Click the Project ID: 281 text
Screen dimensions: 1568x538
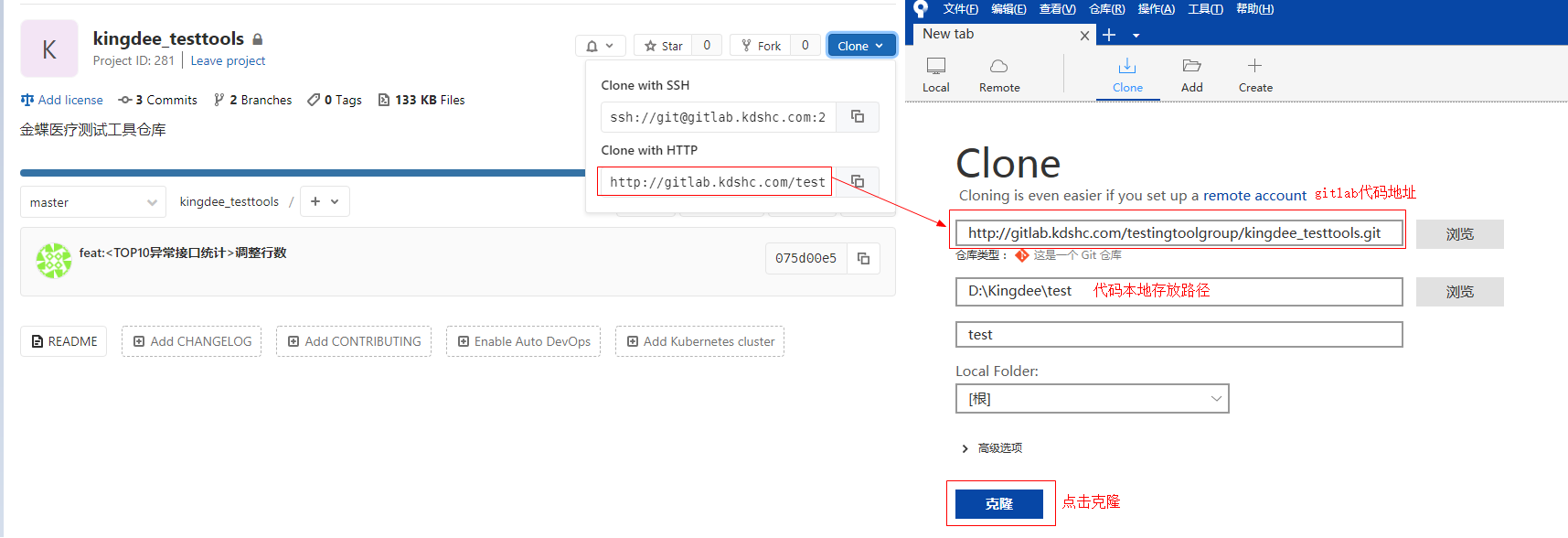click(133, 60)
